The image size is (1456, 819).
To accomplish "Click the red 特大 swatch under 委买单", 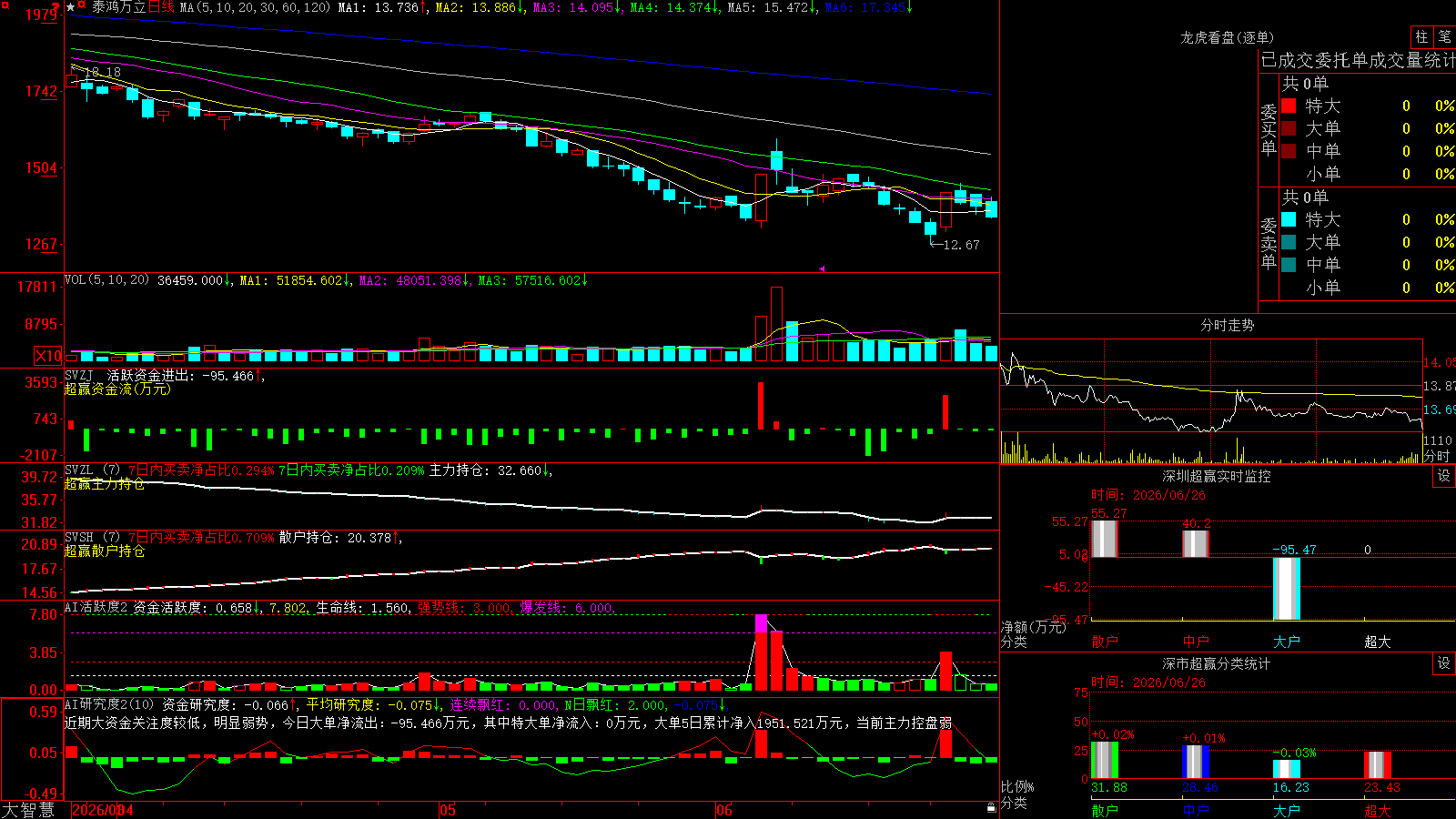I will (x=1289, y=106).
